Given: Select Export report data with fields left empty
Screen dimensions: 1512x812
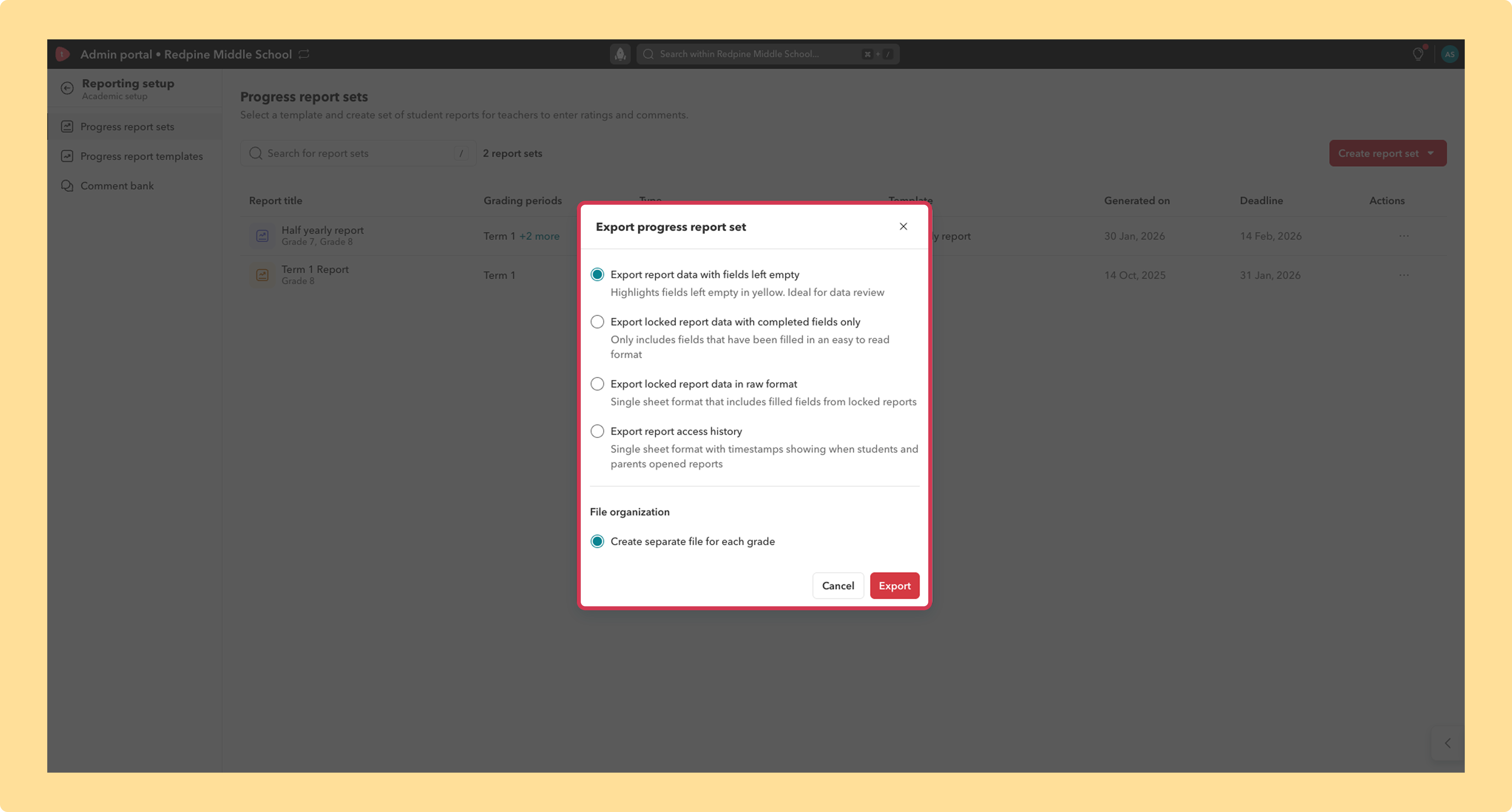Looking at the screenshot, I should pyautogui.click(x=597, y=275).
